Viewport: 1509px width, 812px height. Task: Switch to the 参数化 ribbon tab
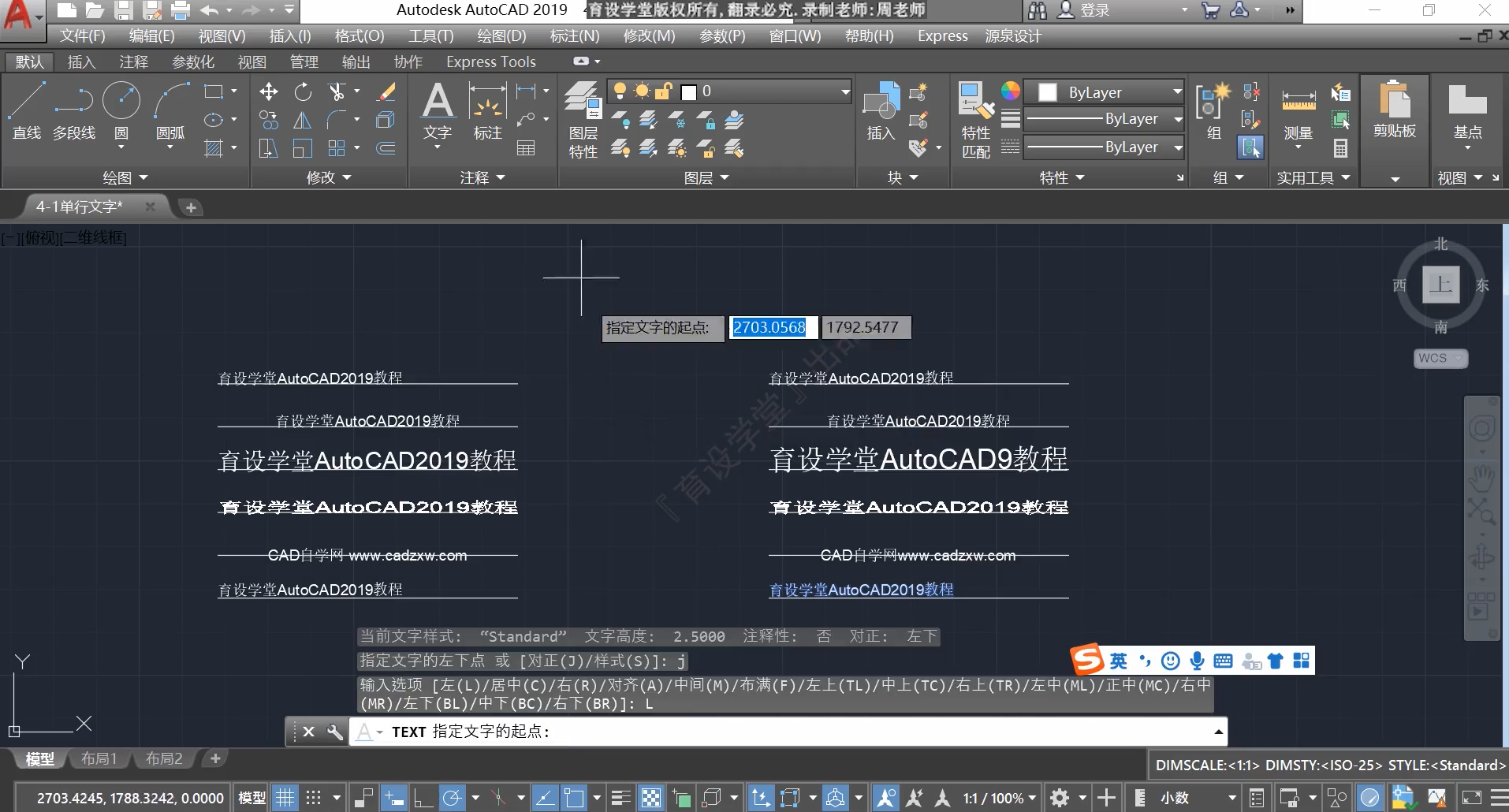(193, 61)
